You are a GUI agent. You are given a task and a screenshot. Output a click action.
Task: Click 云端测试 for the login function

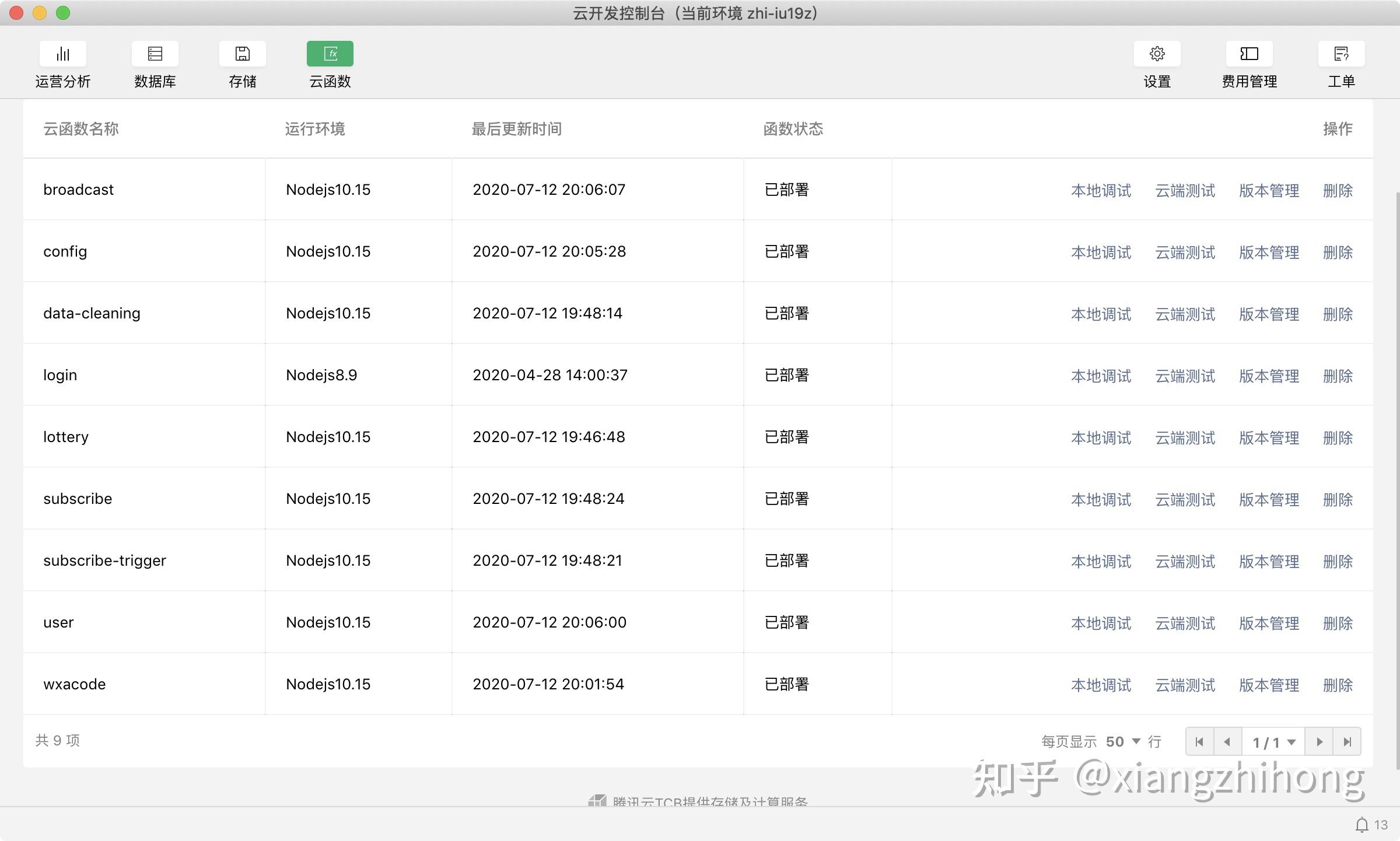(x=1185, y=376)
